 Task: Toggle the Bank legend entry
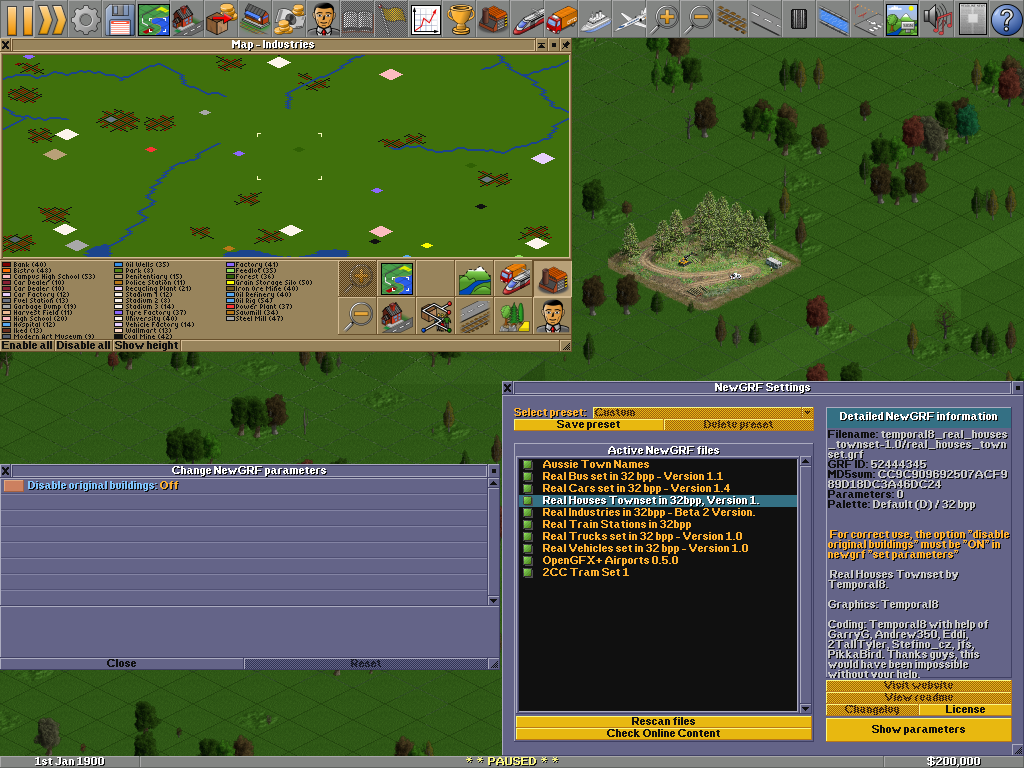(24, 264)
